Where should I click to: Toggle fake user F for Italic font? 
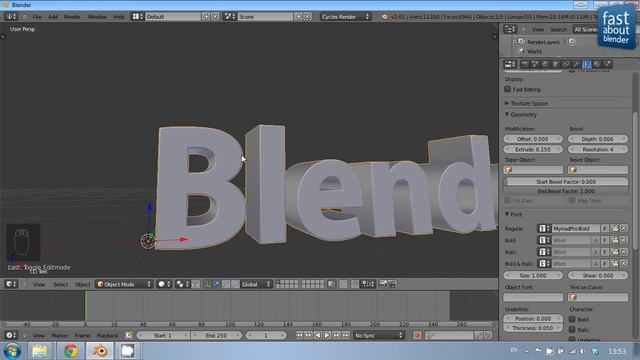coord(605,252)
